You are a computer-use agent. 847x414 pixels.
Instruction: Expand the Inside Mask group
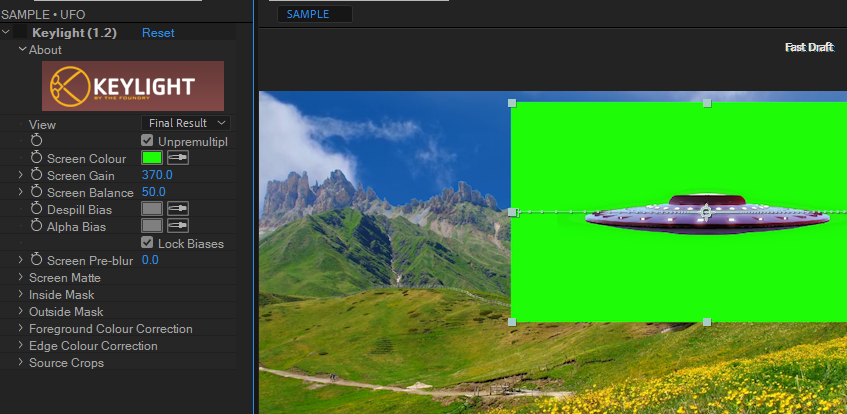pos(21,294)
